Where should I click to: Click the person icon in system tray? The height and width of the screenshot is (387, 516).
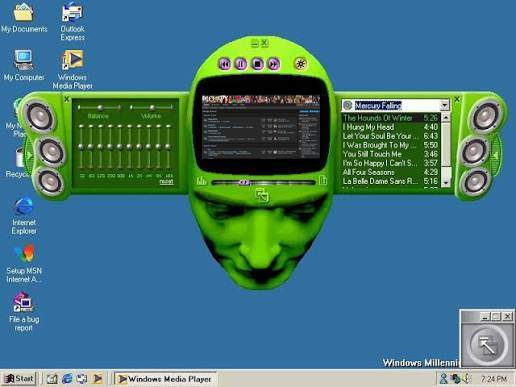(x=443, y=379)
